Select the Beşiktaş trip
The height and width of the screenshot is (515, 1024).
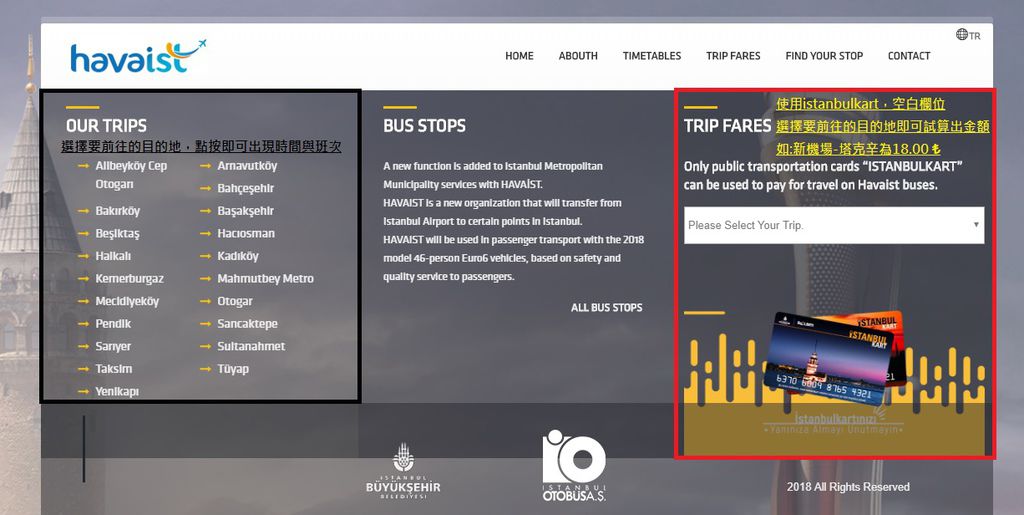[118, 234]
